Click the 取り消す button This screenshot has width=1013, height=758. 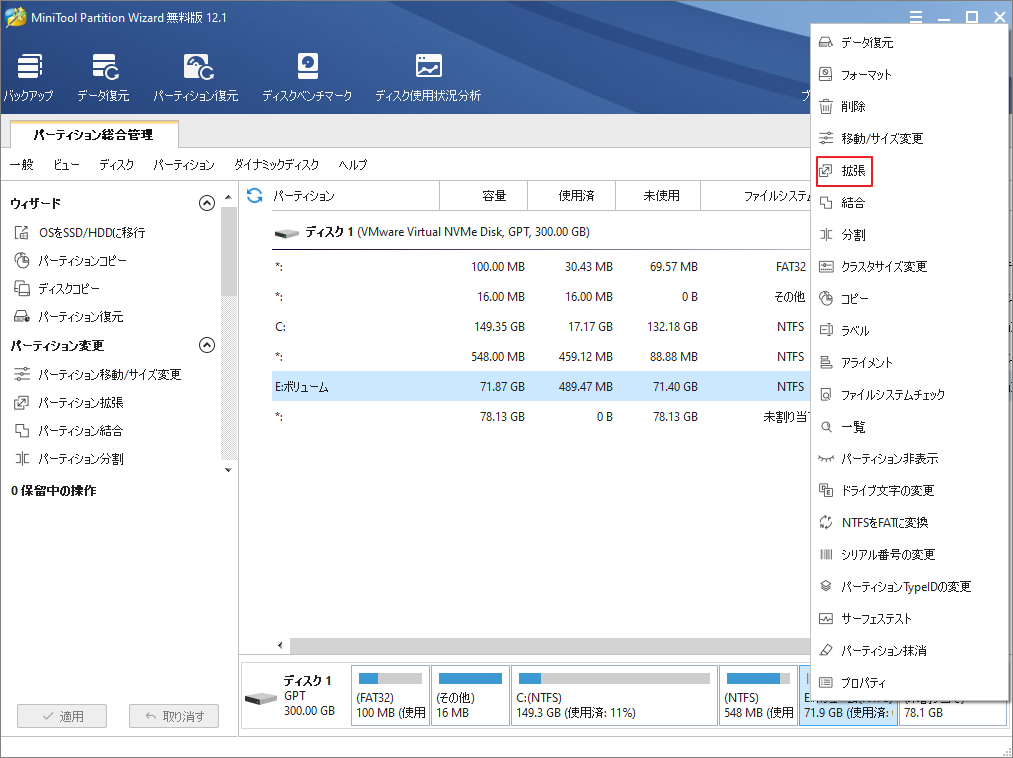[174, 716]
